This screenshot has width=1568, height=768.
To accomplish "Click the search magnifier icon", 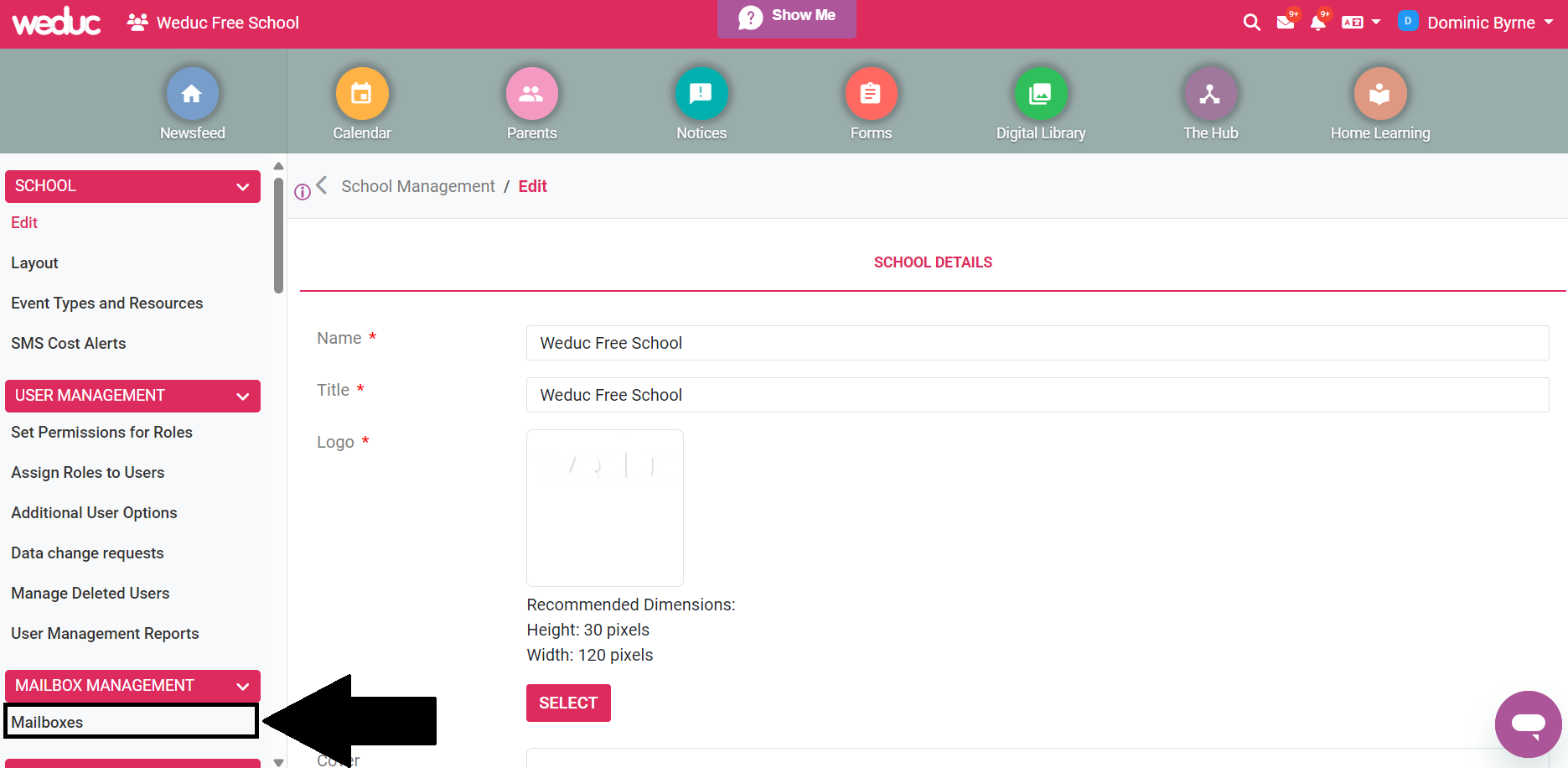I will click(1251, 23).
